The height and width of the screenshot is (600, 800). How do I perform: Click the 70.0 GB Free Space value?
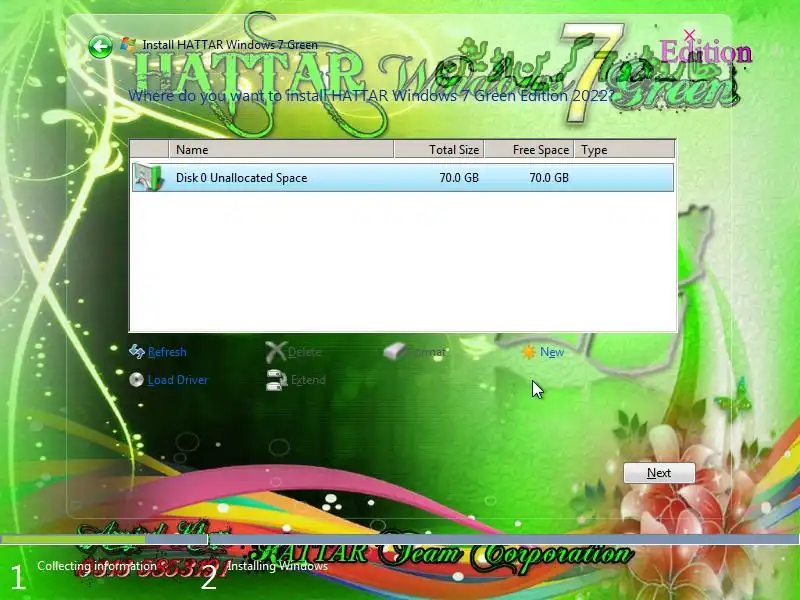point(548,178)
